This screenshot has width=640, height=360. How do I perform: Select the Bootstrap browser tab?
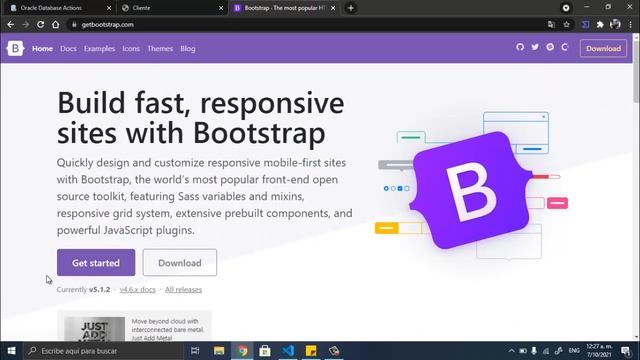pos(284,8)
